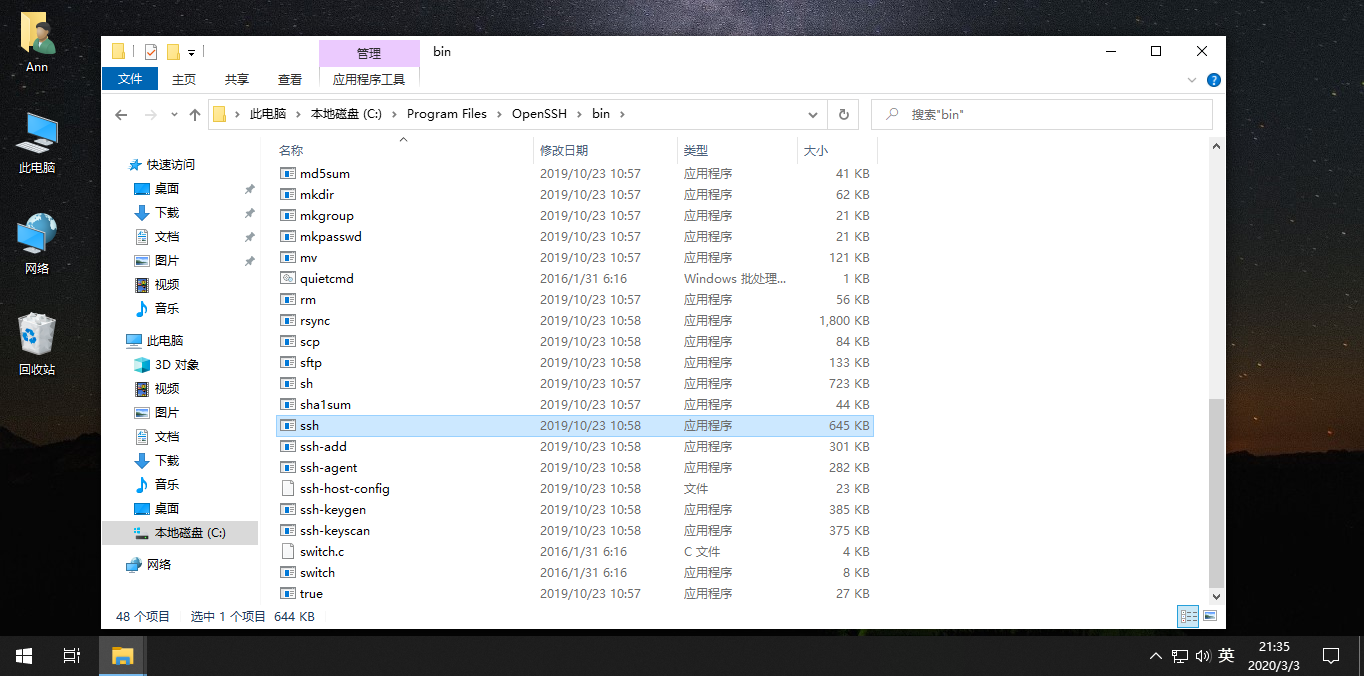Click the properties quick-access toolbar icon

pos(151,52)
